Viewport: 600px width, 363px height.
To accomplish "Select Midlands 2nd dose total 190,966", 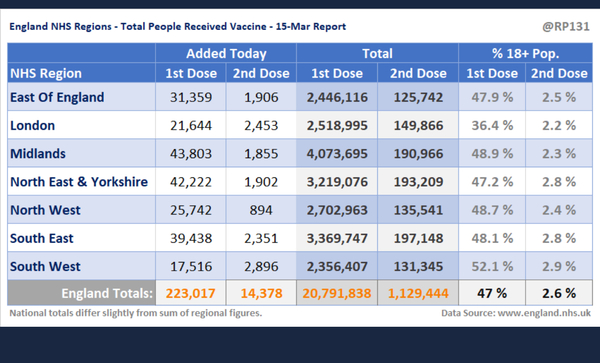I will click(x=418, y=154).
